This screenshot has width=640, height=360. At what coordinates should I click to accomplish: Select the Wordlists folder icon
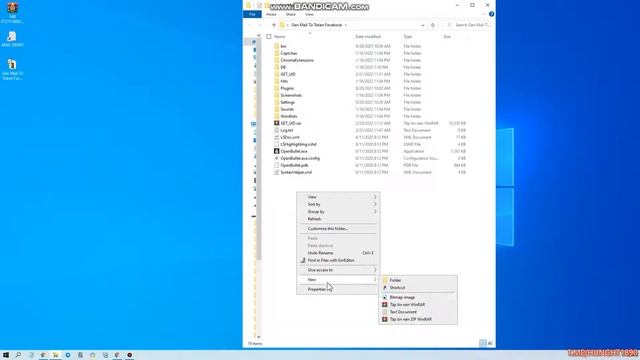click(x=276, y=116)
